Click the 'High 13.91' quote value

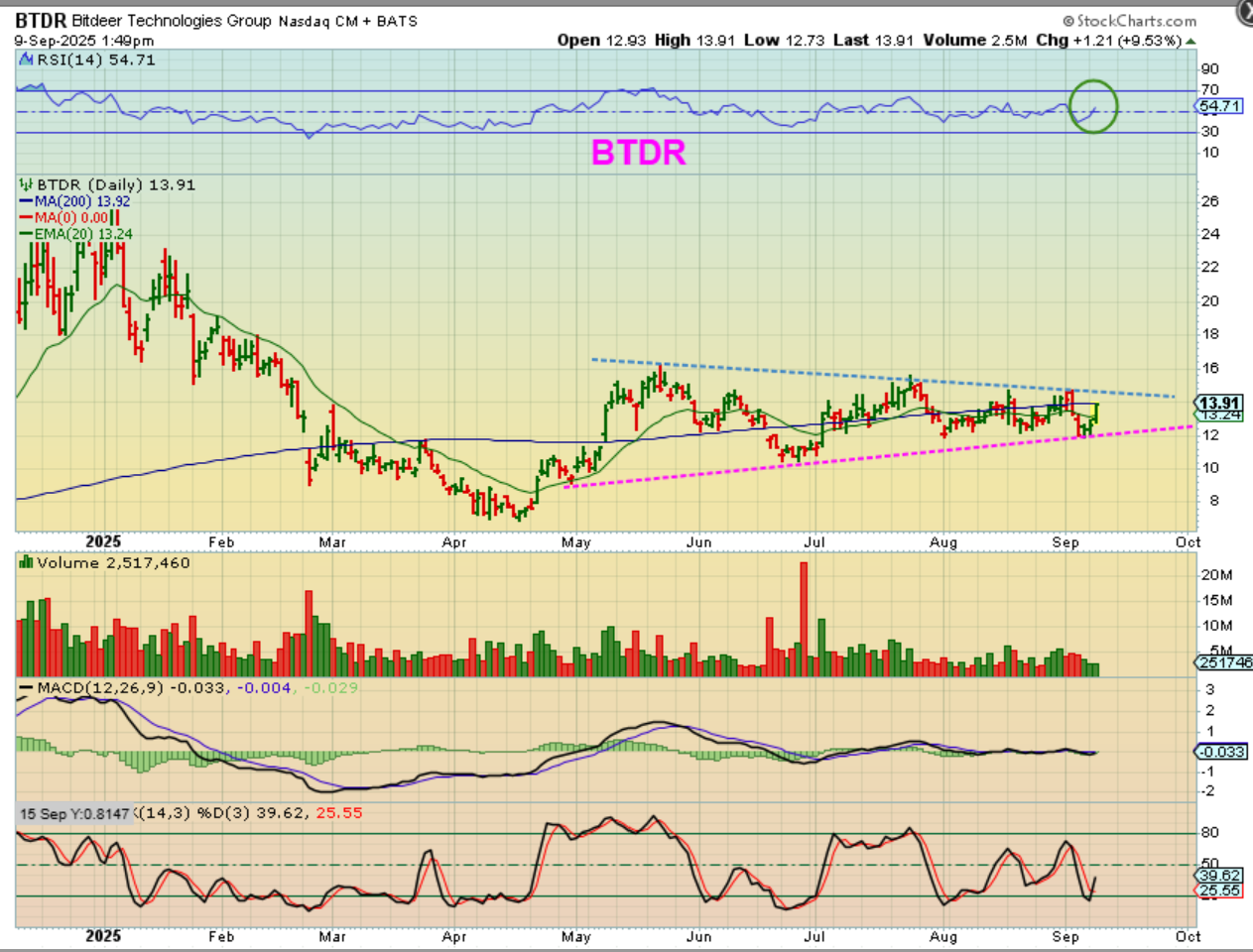click(x=694, y=41)
